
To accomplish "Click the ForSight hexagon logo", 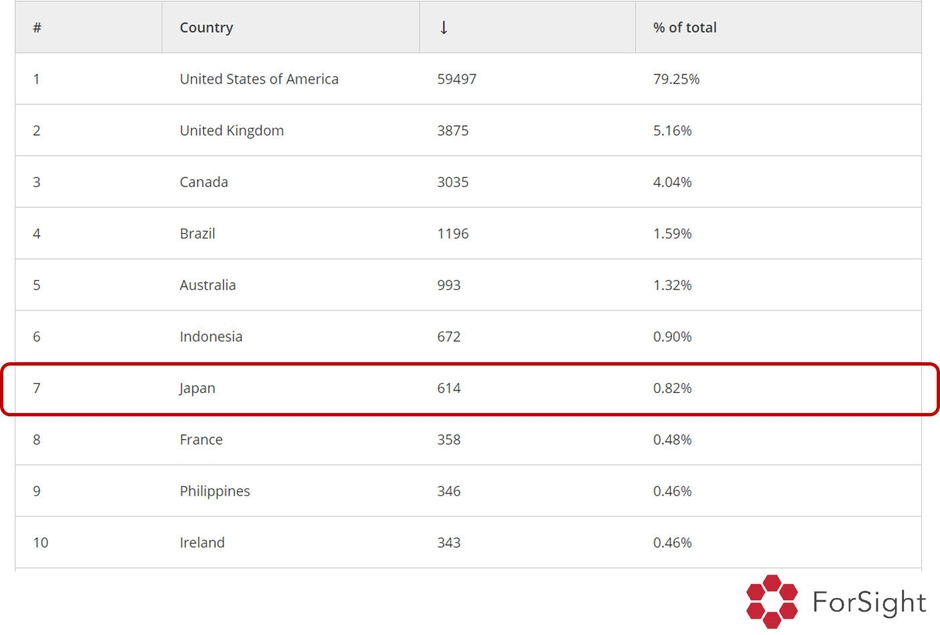I will pos(772,601).
